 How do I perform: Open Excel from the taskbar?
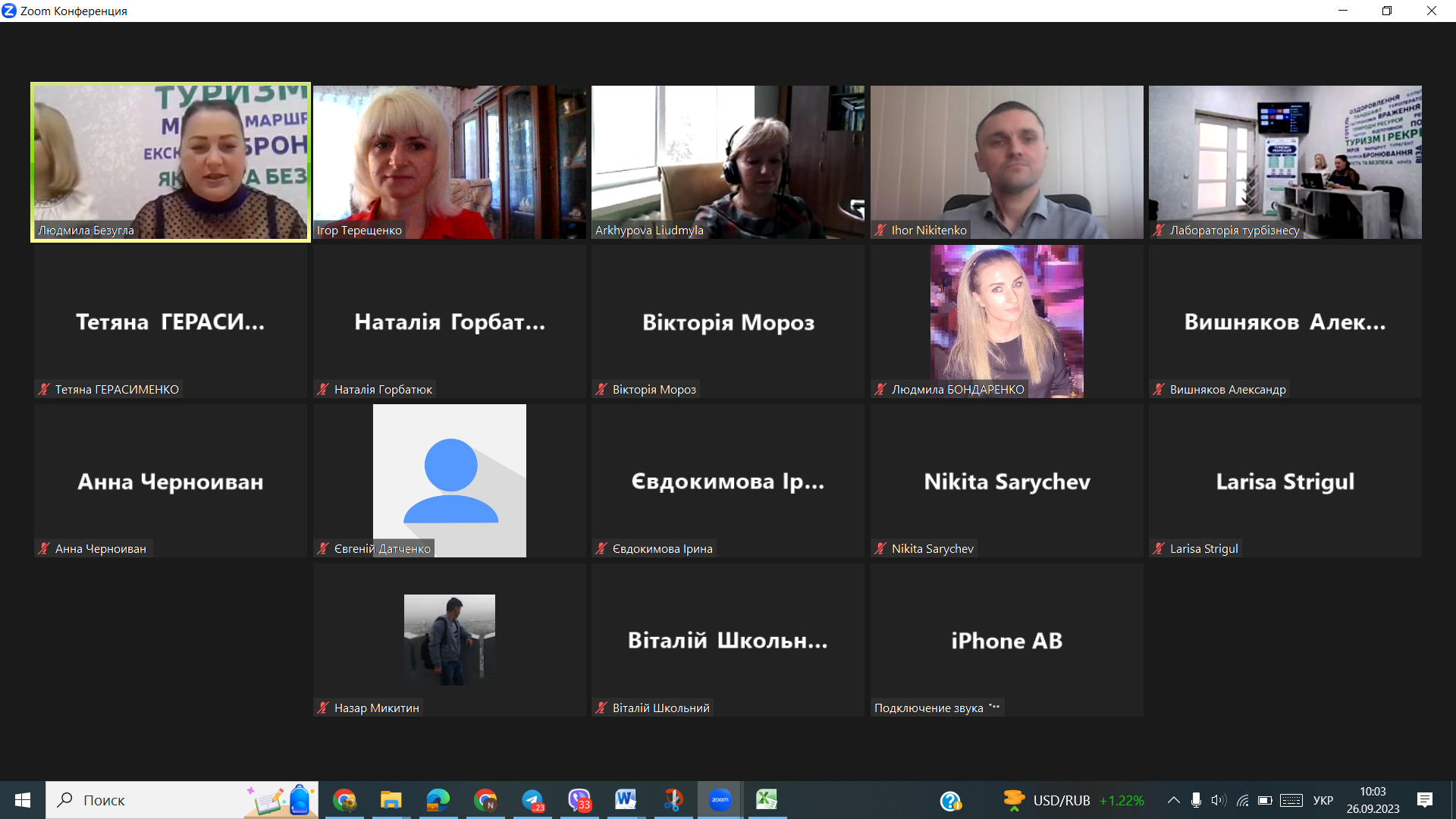point(766,799)
